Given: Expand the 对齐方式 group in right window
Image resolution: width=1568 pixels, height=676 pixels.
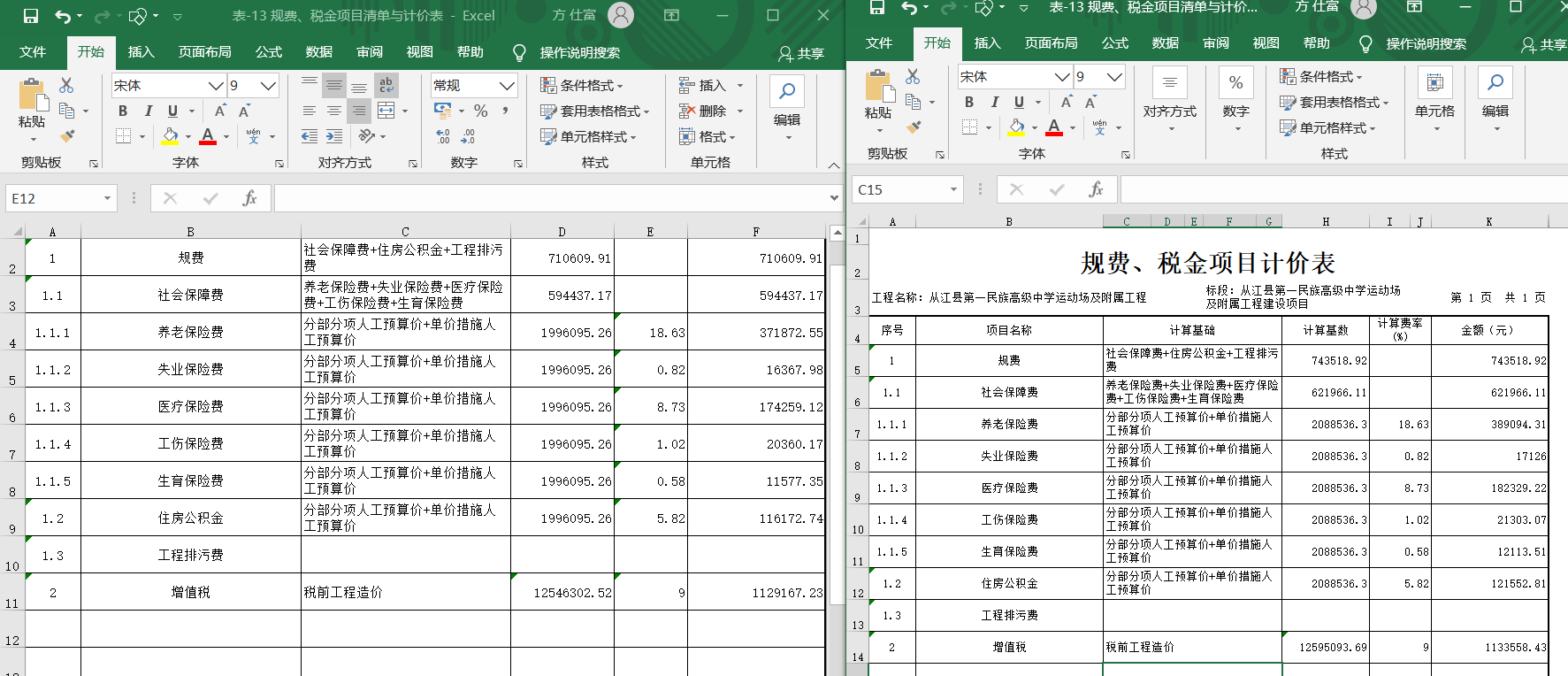Looking at the screenshot, I should [1170, 102].
